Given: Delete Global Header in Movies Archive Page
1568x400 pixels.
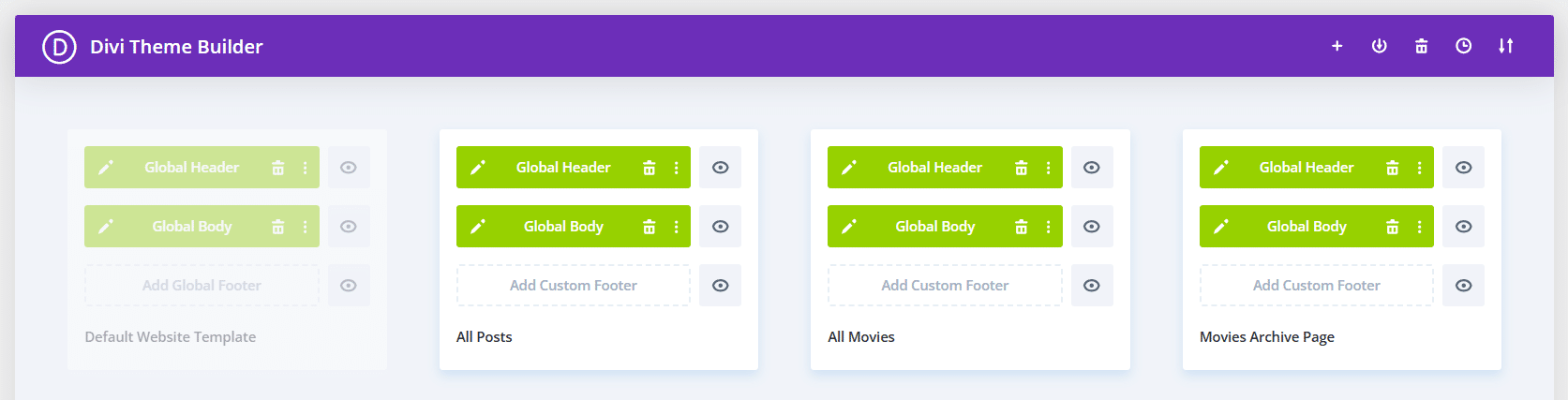Looking at the screenshot, I should pos(1393,168).
